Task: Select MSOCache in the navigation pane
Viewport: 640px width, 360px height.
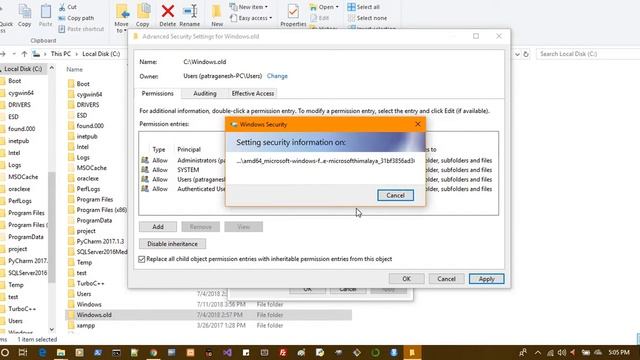Action: [23, 177]
